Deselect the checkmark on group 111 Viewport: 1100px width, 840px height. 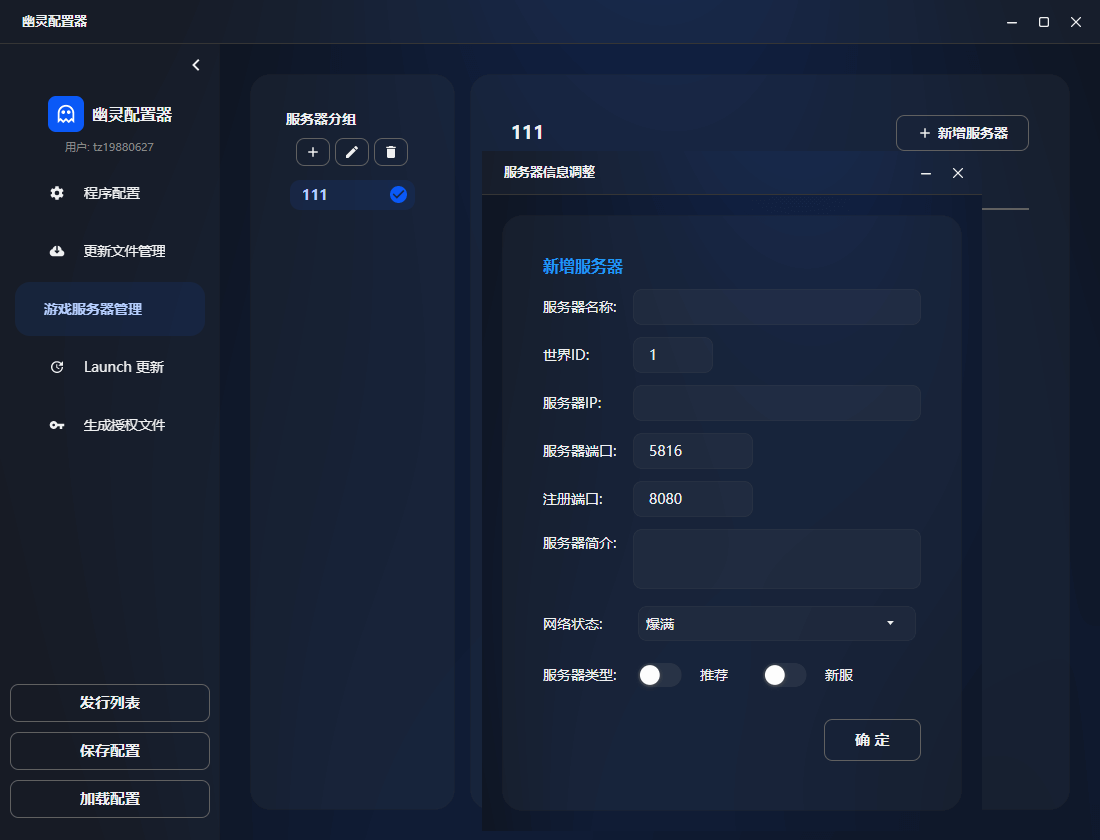point(398,195)
